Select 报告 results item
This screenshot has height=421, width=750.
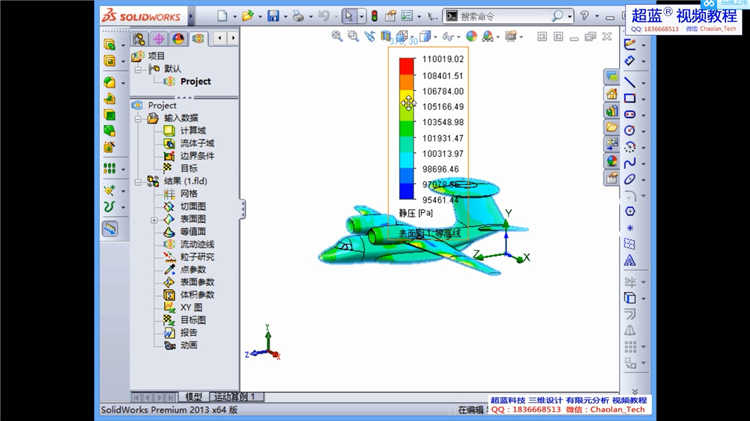tap(189, 332)
